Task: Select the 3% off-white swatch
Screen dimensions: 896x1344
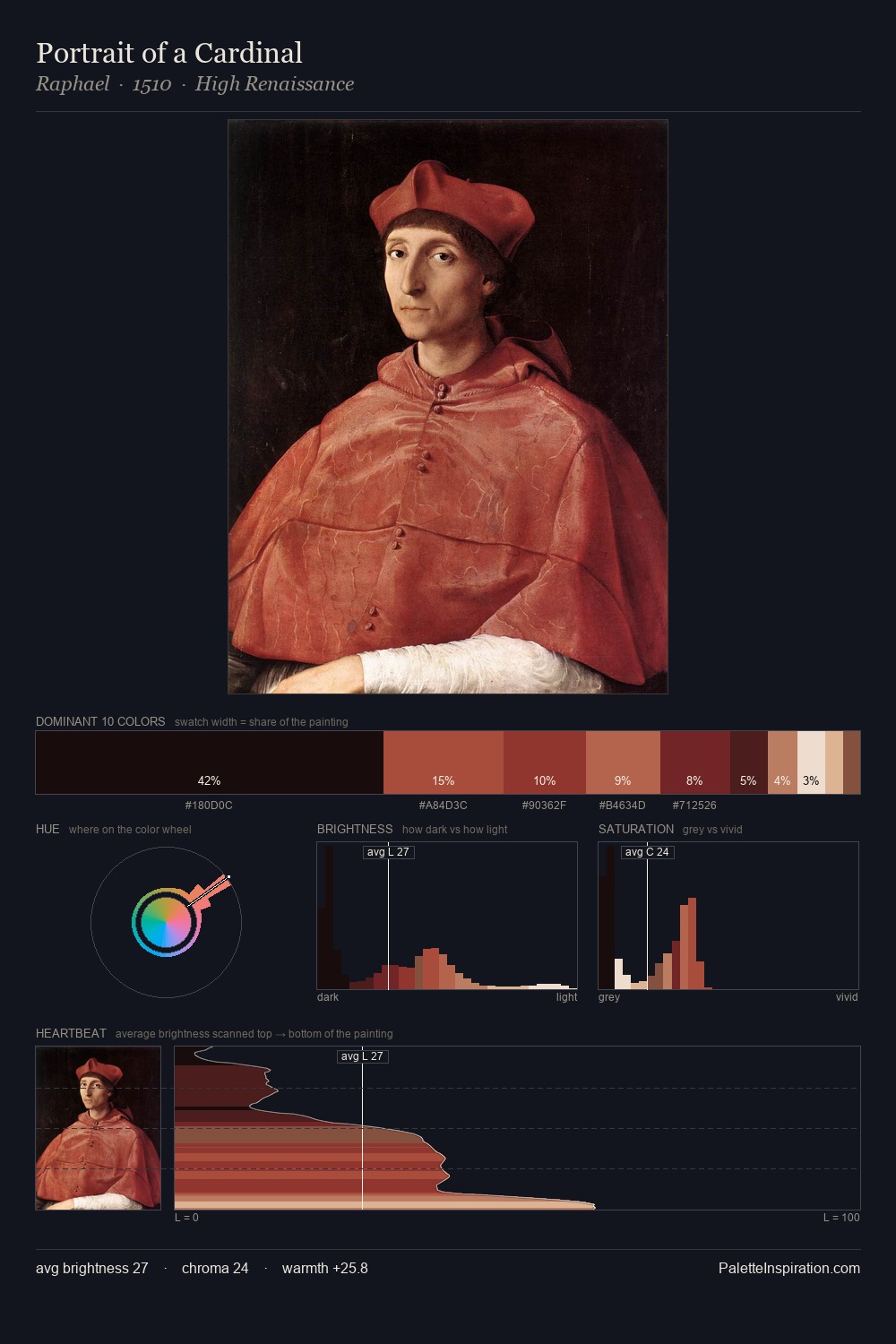Action: [x=811, y=762]
